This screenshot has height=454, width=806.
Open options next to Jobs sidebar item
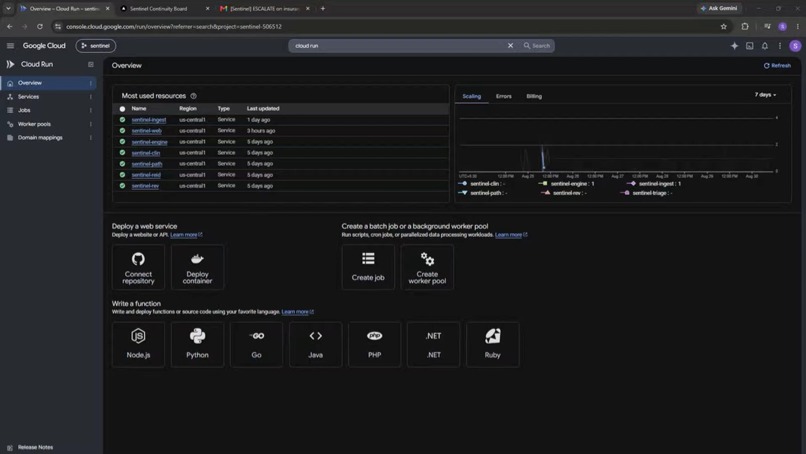point(91,110)
